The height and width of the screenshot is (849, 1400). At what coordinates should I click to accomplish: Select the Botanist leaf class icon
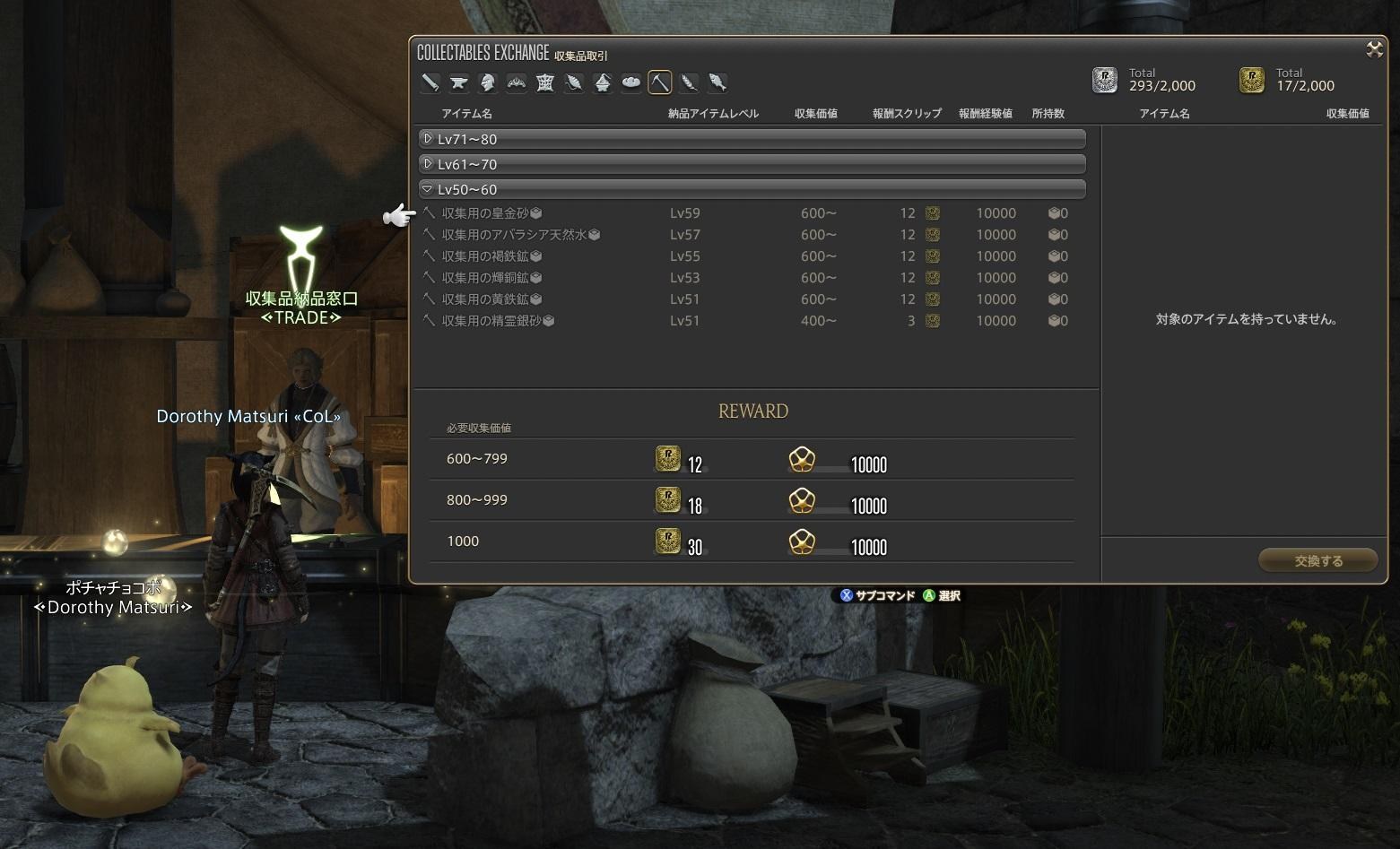pos(689,82)
